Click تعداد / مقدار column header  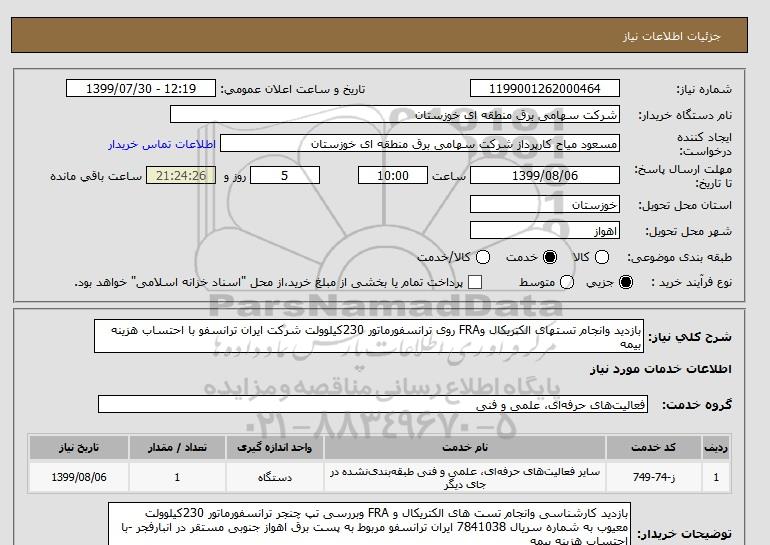(177, 447)
